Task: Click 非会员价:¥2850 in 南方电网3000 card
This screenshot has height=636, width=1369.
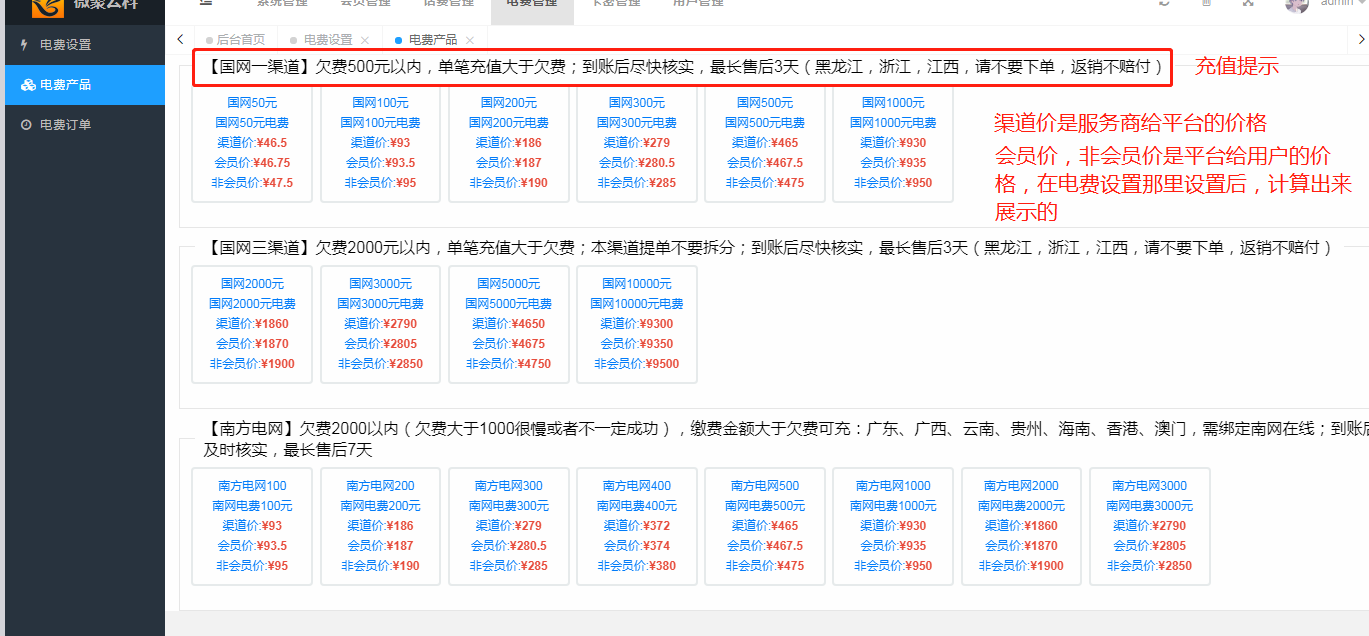Action: 1149,566
